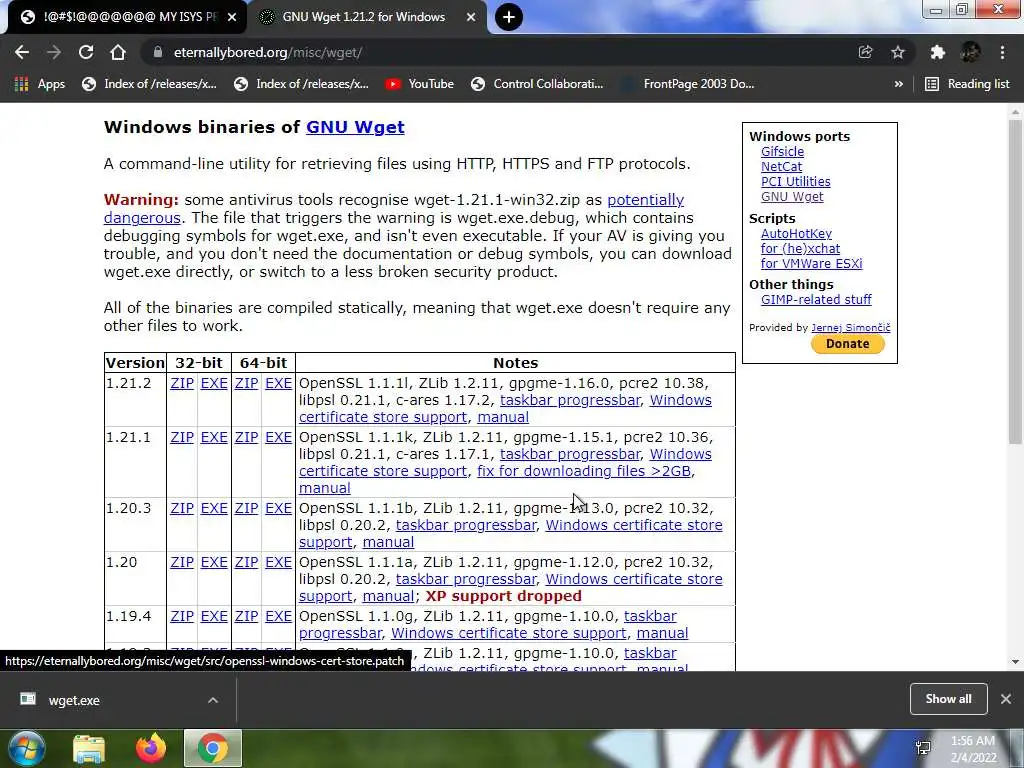Open the Apps bookmarks shortcut

pos(40,84)
